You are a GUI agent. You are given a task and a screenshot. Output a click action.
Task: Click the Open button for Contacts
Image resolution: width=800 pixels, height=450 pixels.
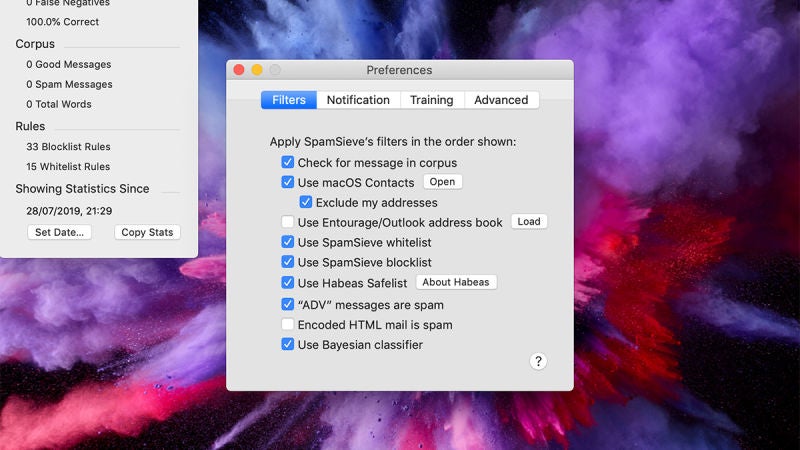pos(442,182)
